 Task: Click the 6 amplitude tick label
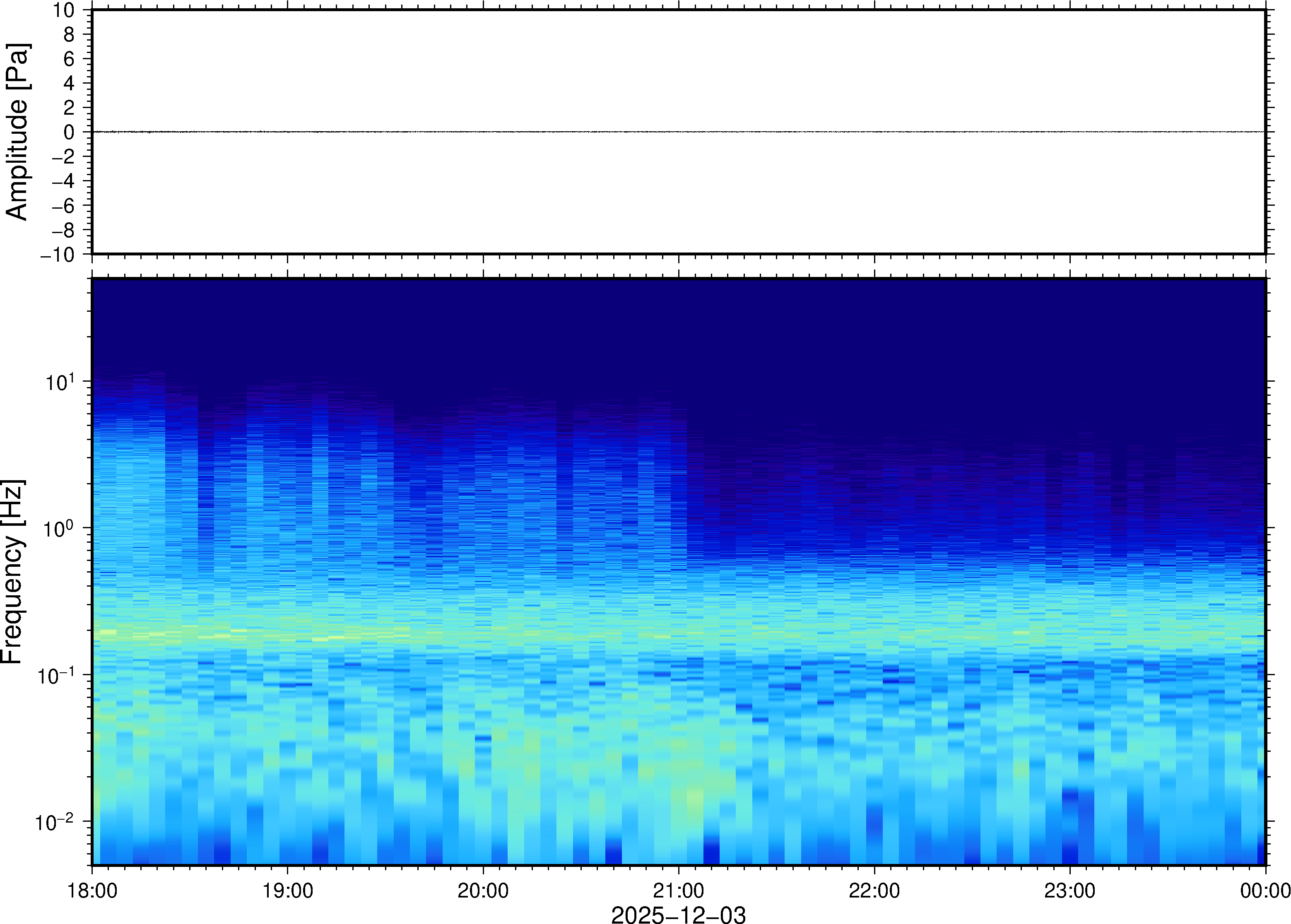[x=69, y=59]
